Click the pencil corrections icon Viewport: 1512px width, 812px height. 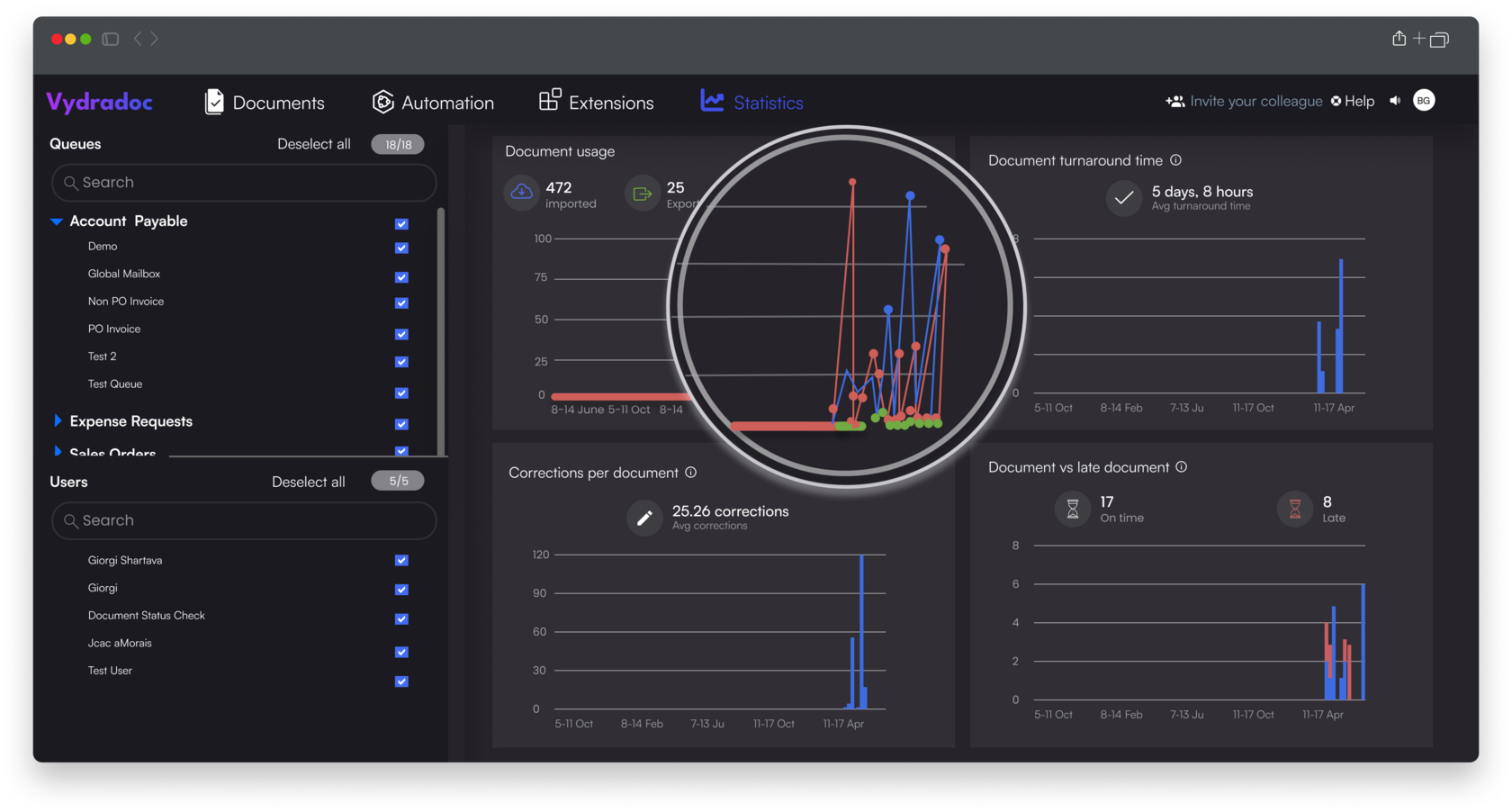click(644, 518)
